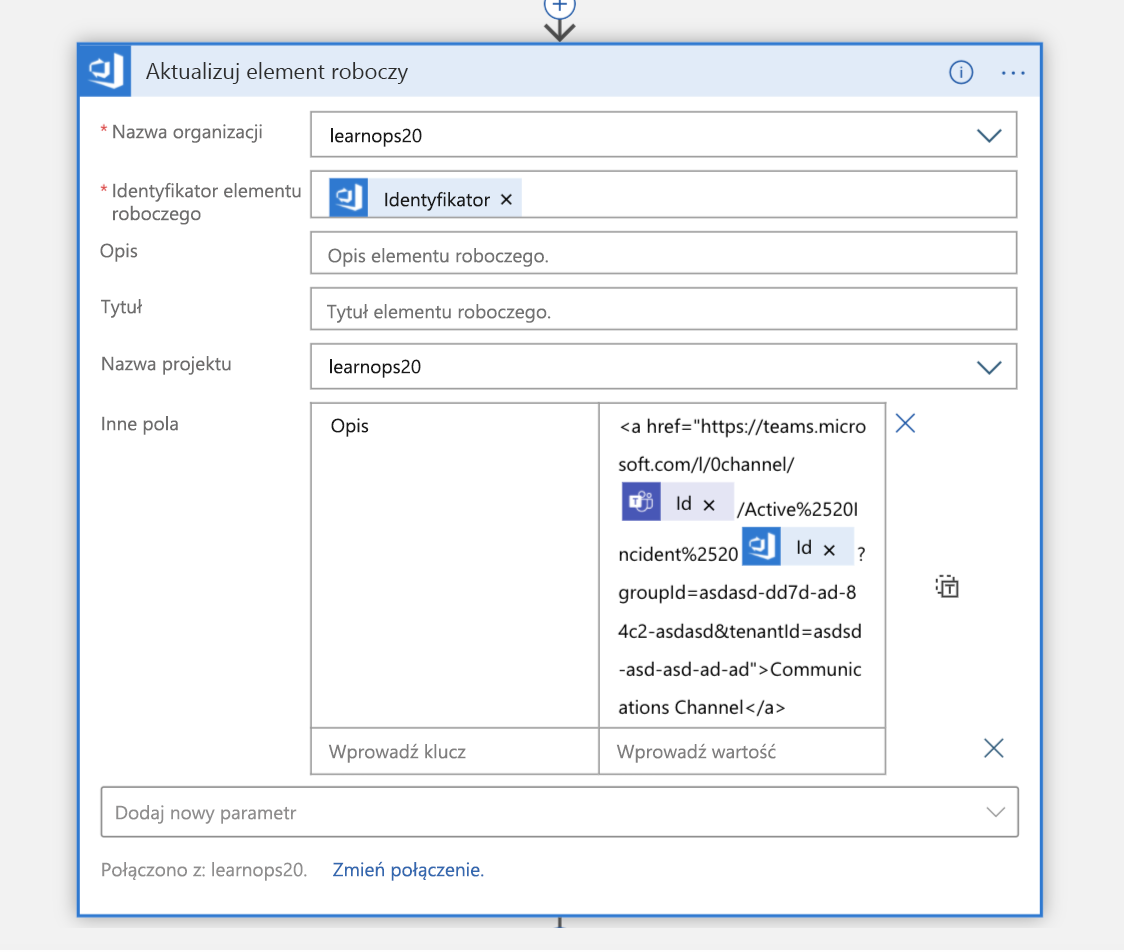Click the Wprowadź wartość field
The image size is (1124, 952).
point(742,751)
